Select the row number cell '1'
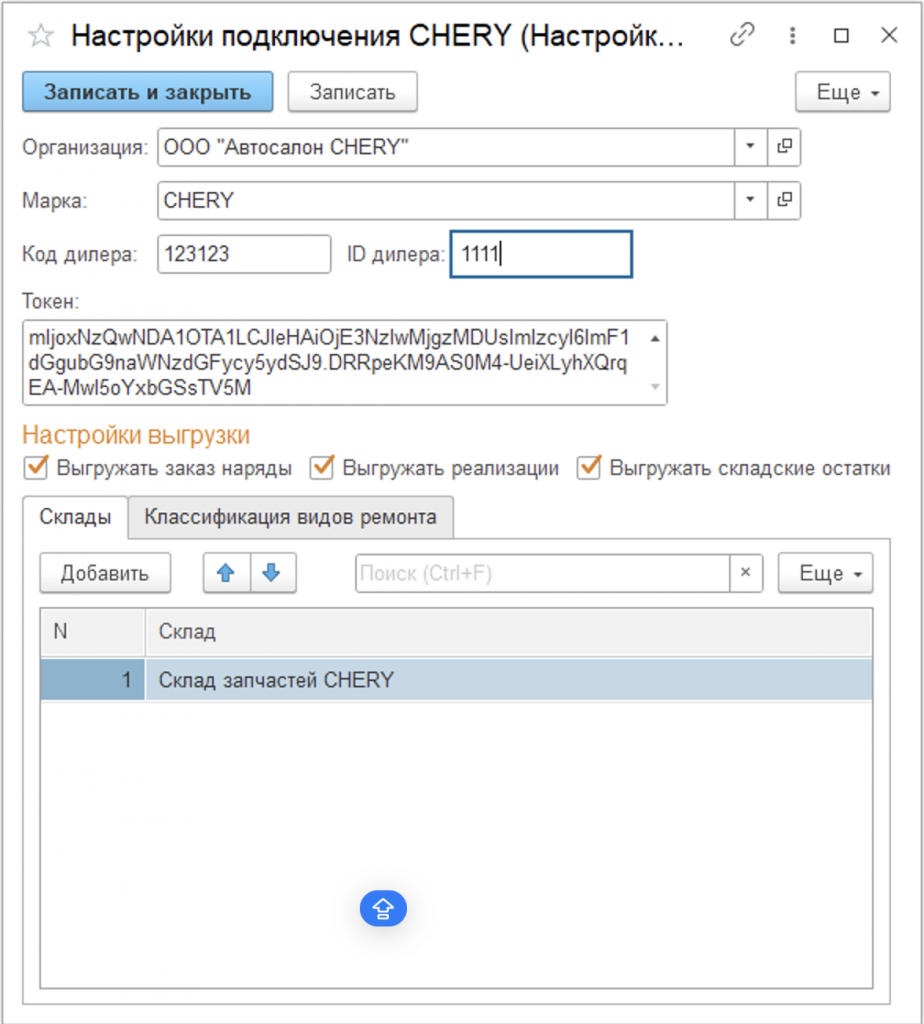The image size is (924, 1024). 93,680
